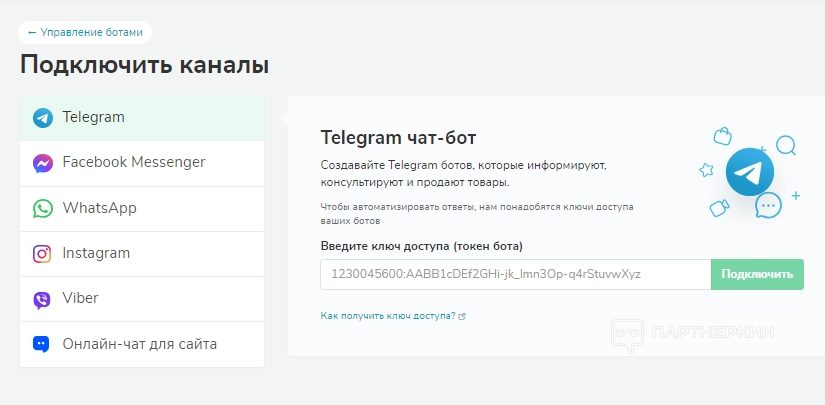Choose the Instagram channel tab
Image resolution: width=825 pixels, height=405 pixels.
(x=142, y=254)
